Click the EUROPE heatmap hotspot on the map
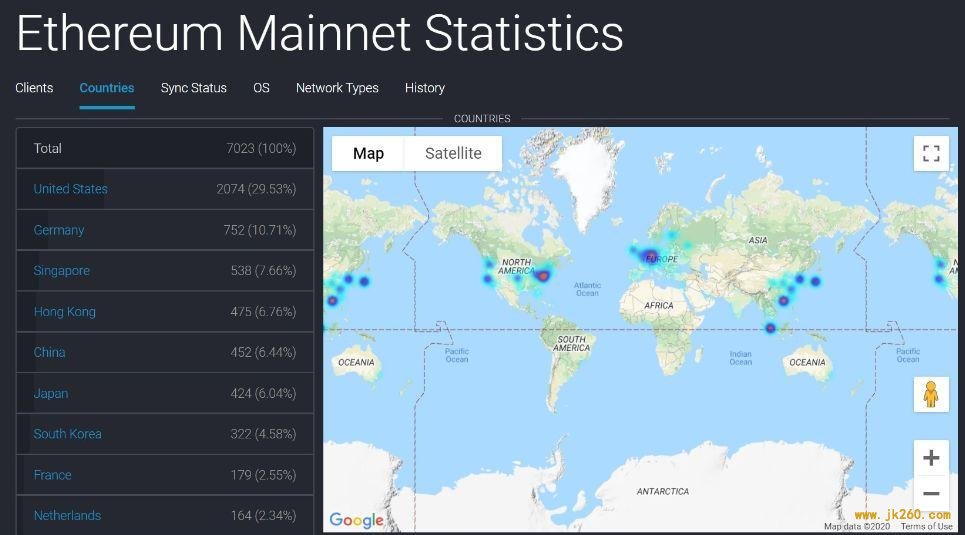This screenshot has height=535, width=965. [x=649, y=255]
